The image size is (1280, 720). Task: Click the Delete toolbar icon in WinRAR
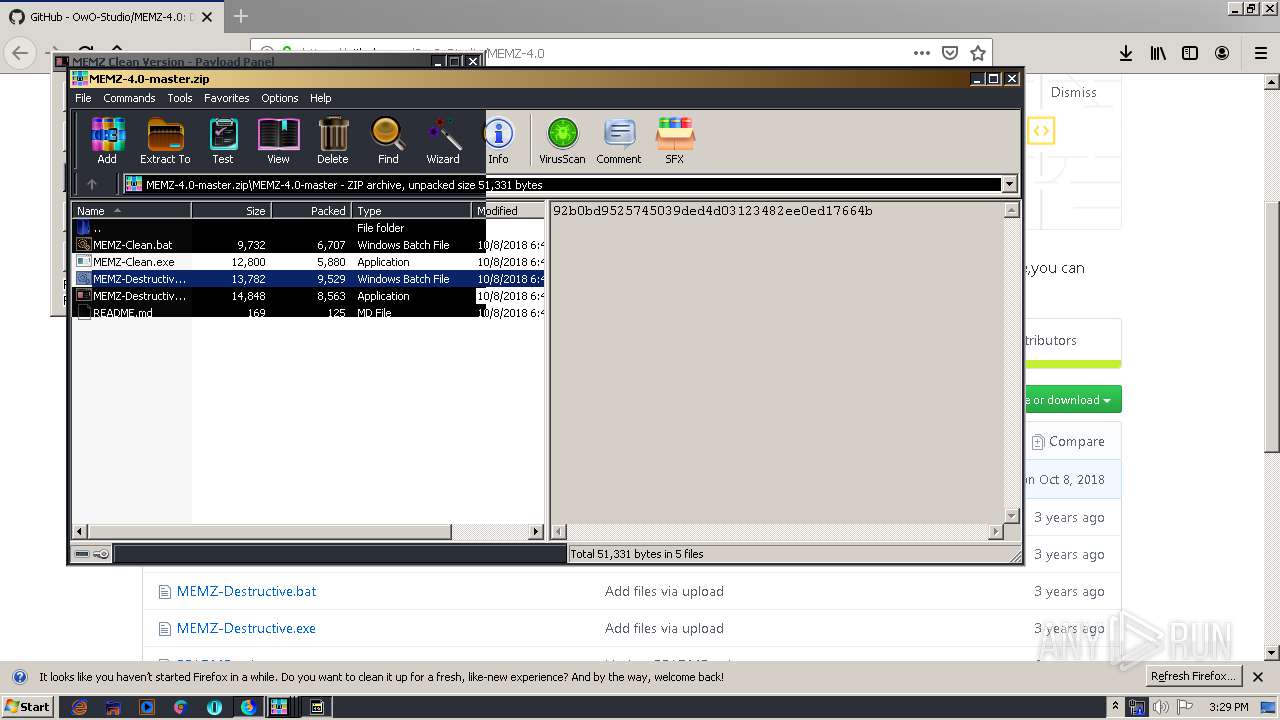pyautogui.click(x=333, y=140)
